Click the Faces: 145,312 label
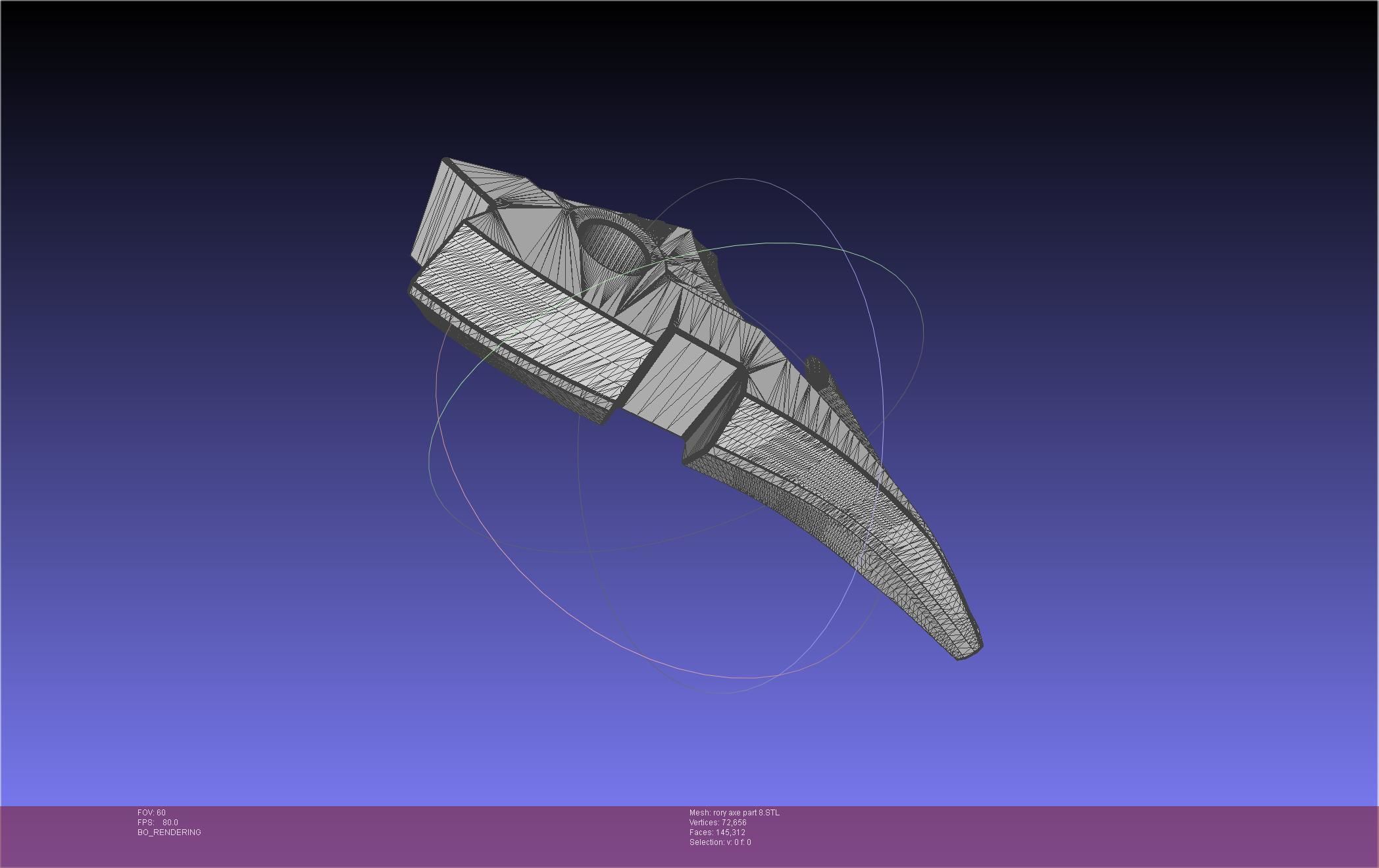This screenshot has height=868, width=1379. coord(717,832)
